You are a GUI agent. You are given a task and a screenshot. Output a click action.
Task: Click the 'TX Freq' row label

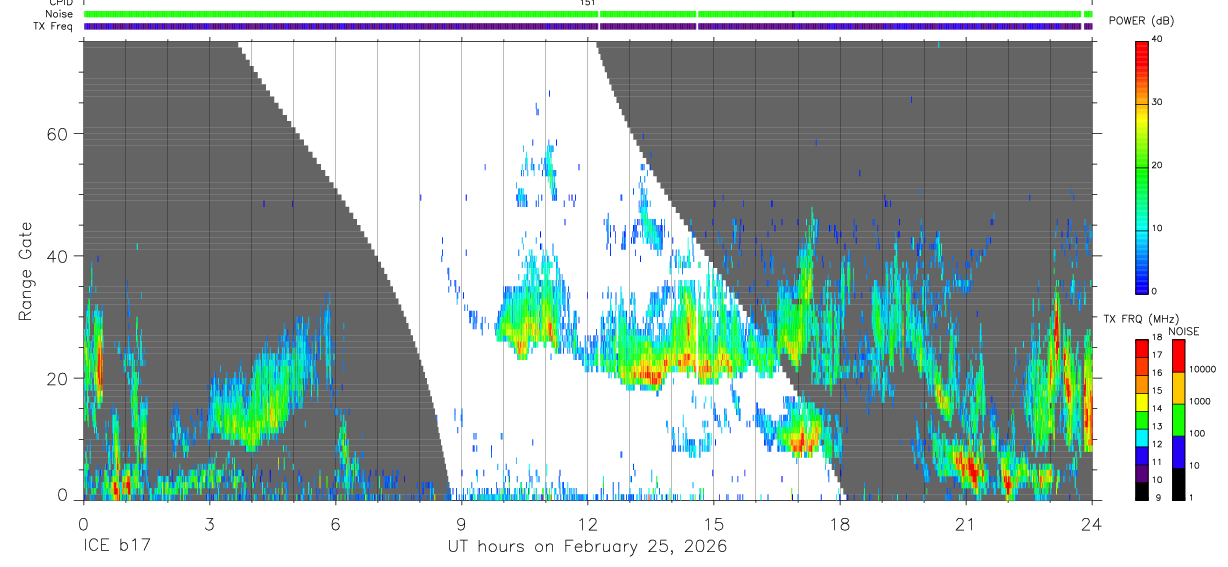point(52,26)
